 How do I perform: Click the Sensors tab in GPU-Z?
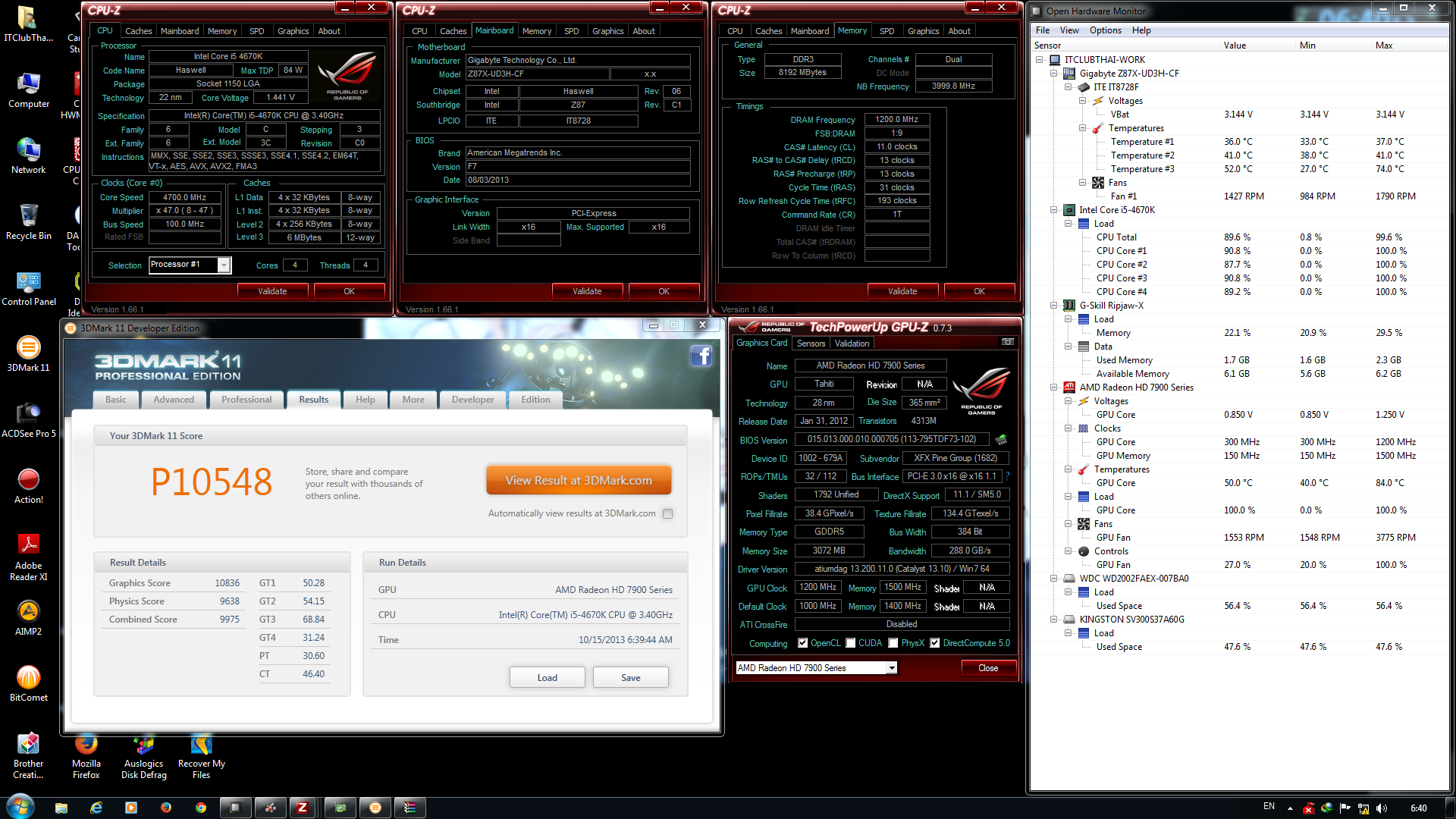click(811, 344)
